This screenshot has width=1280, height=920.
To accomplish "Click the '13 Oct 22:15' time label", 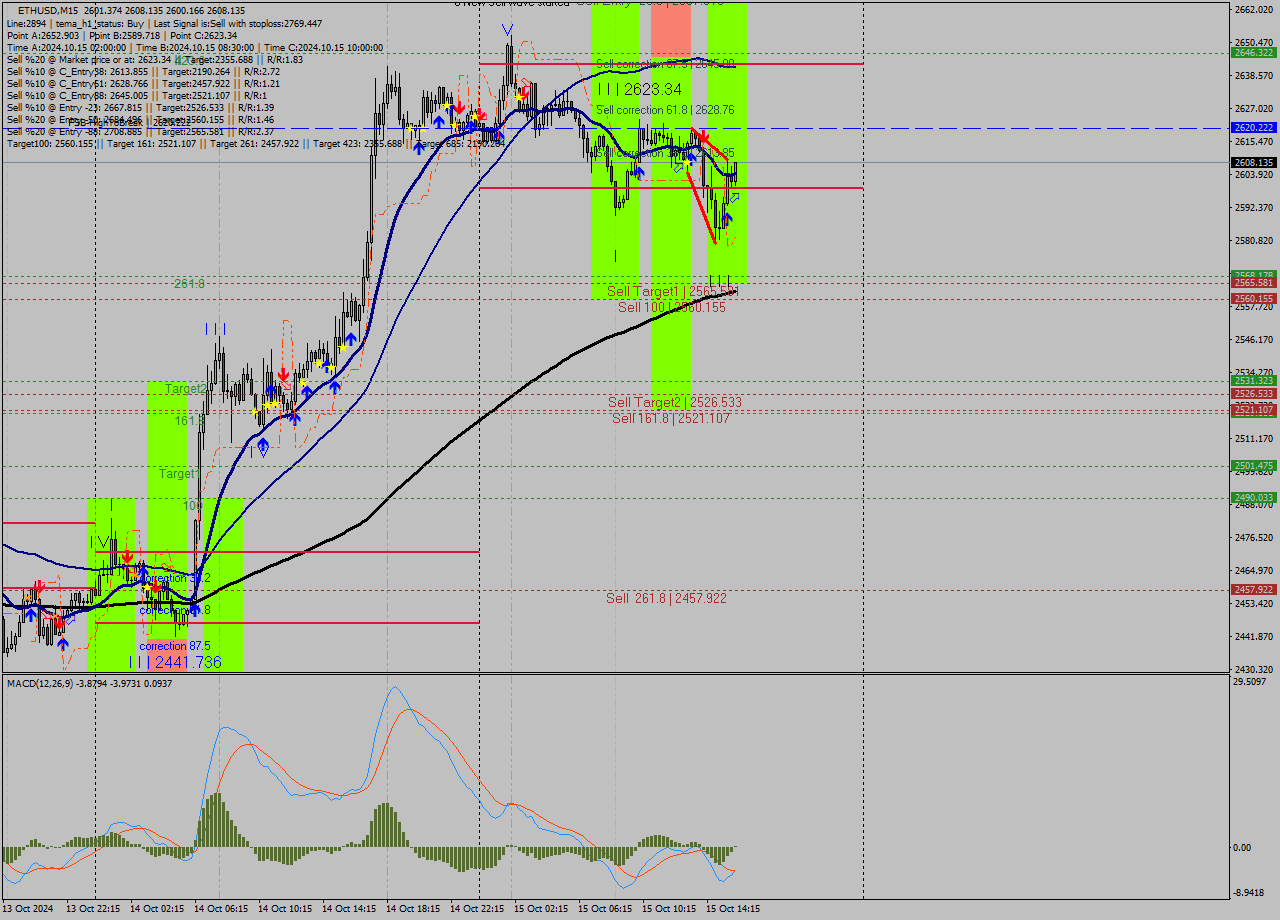I will [x=93, y=909].
